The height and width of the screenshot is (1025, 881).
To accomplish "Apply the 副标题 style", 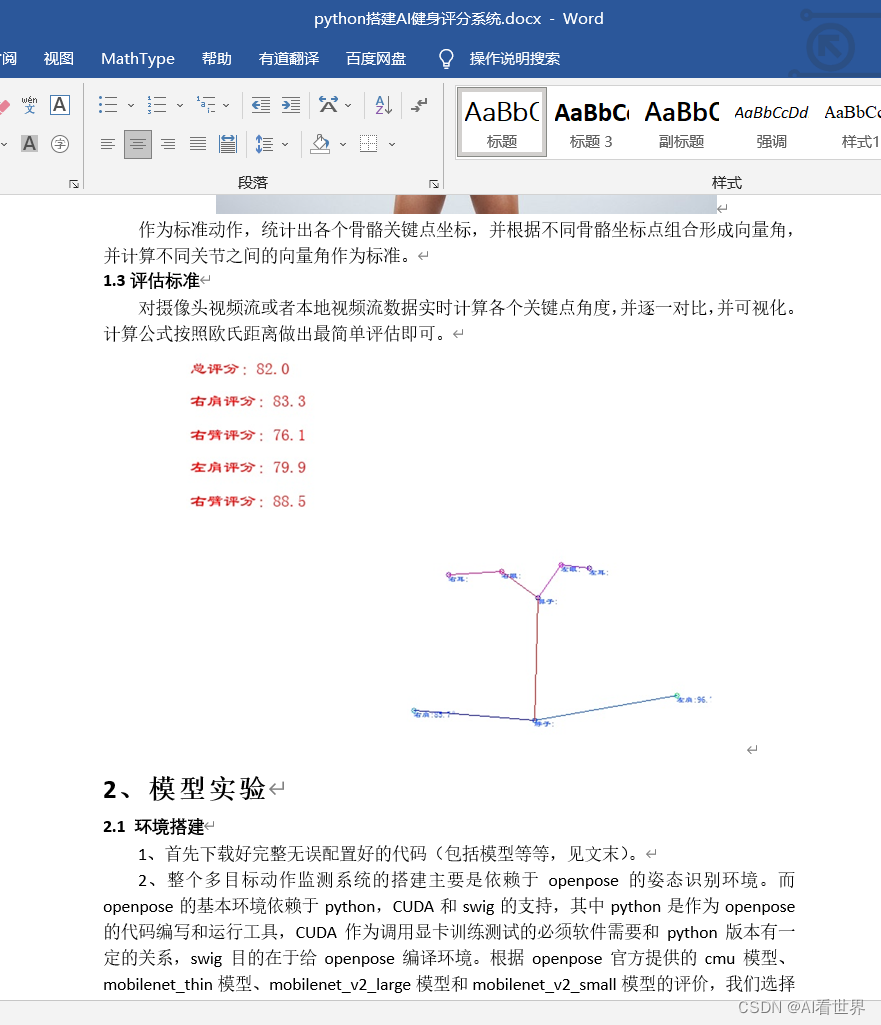I will [x=681, y=120].
